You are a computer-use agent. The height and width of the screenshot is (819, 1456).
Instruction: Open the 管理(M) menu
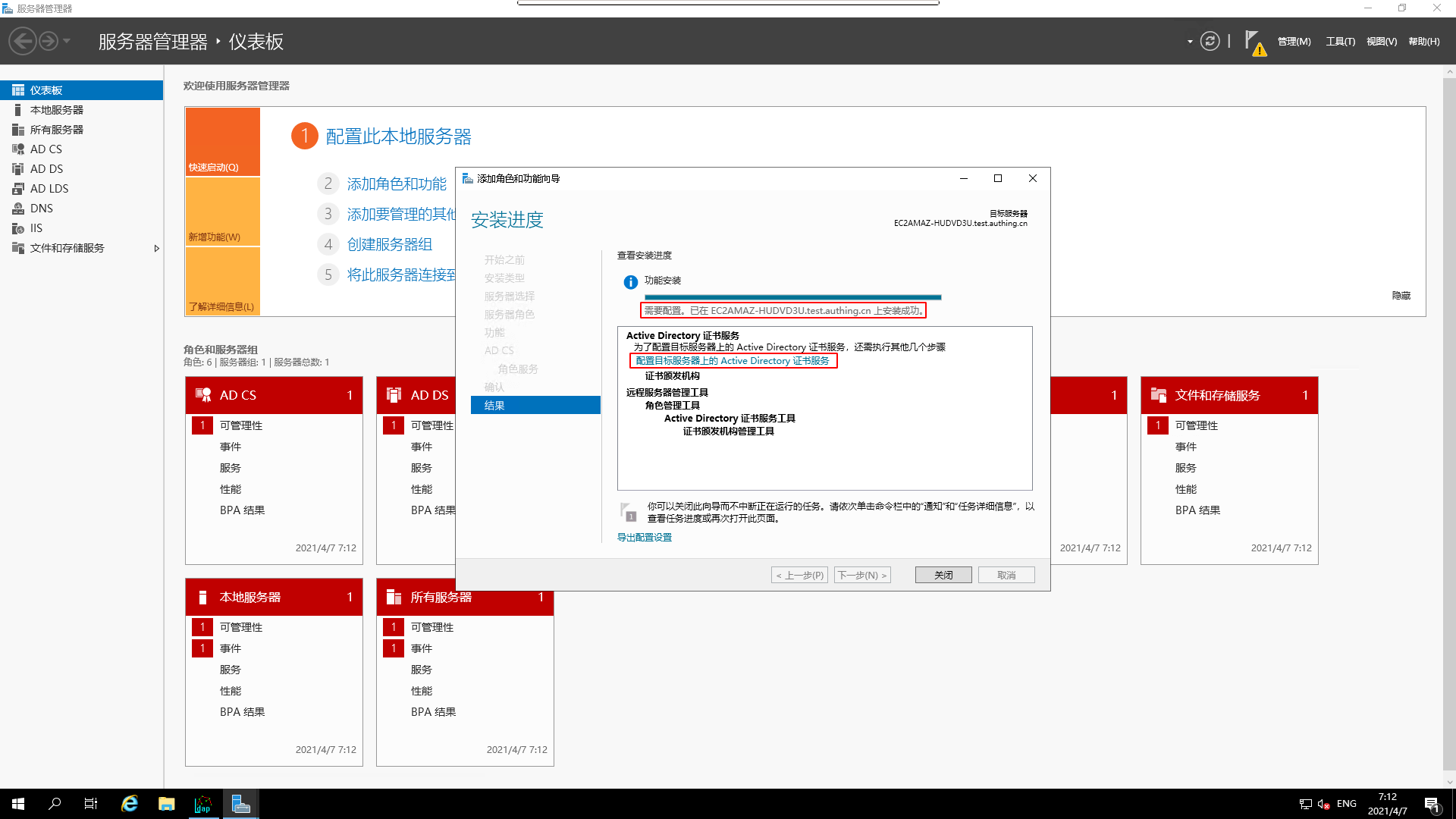(x=1294, y=42)
